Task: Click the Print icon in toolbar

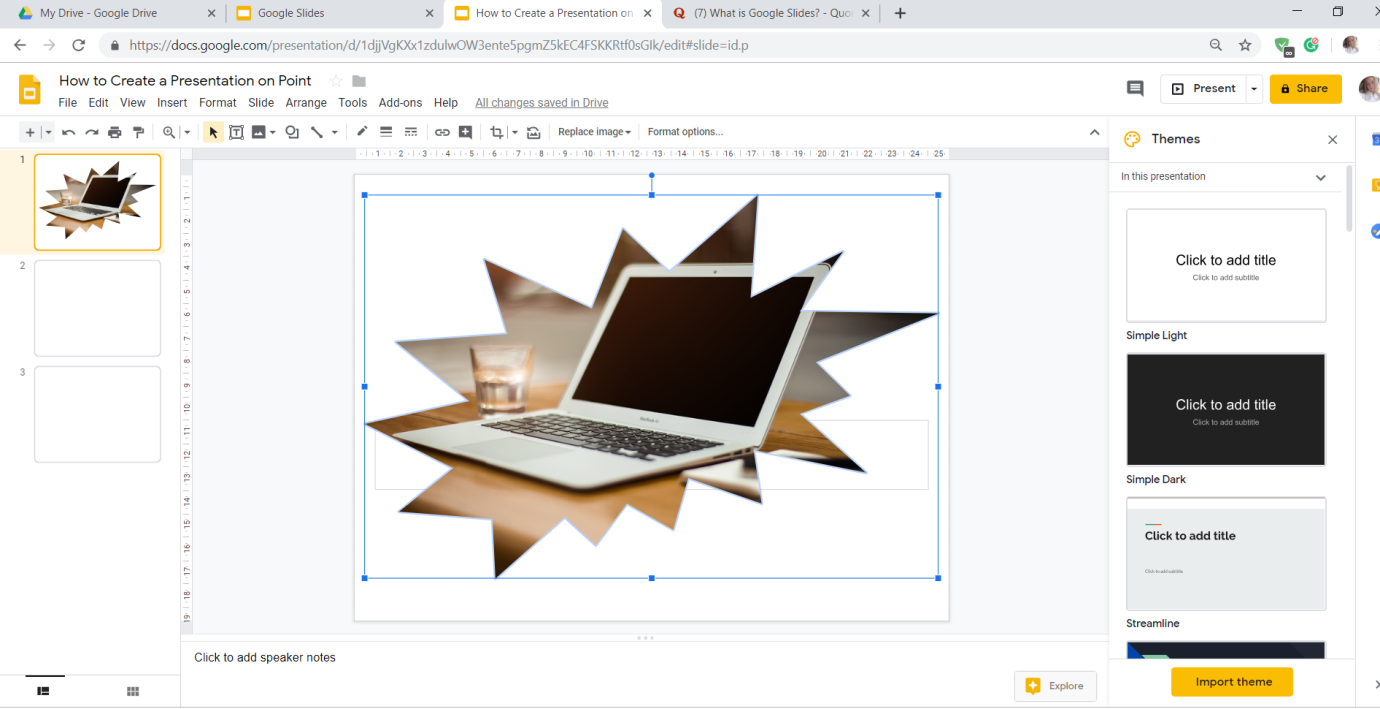Action: (x=115, y=132)
